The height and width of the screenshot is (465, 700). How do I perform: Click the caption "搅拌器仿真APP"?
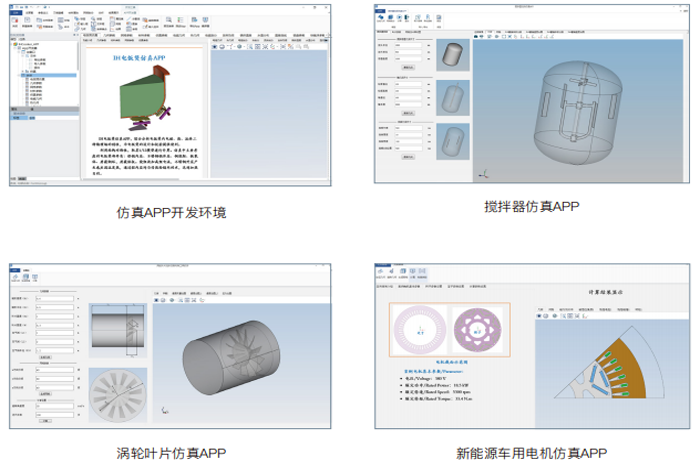pyautogui.click(x=532, y=207)
